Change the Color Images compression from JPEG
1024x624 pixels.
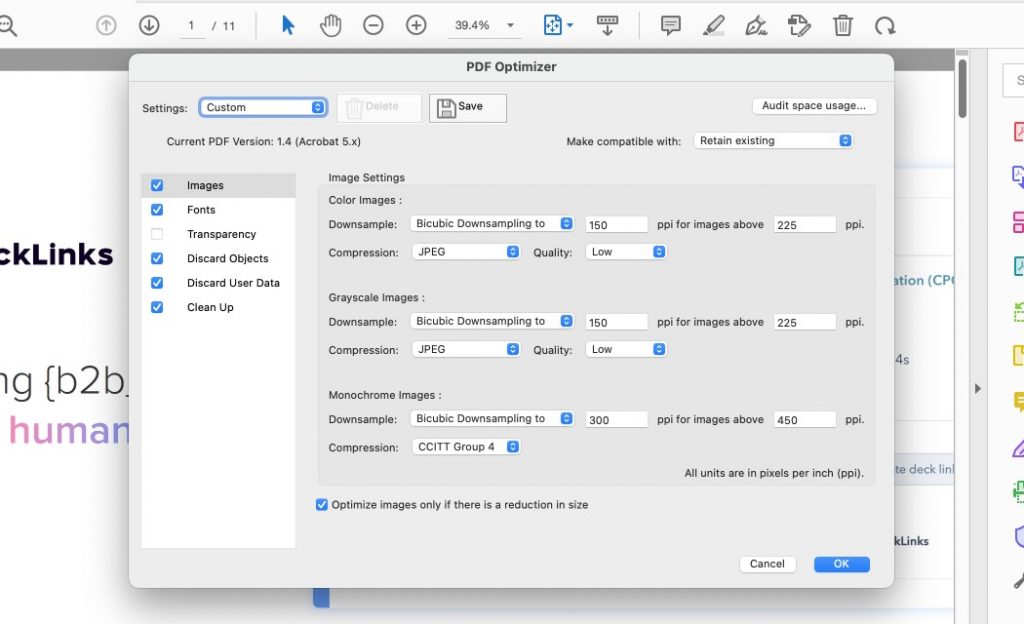[x=466, y=252]
